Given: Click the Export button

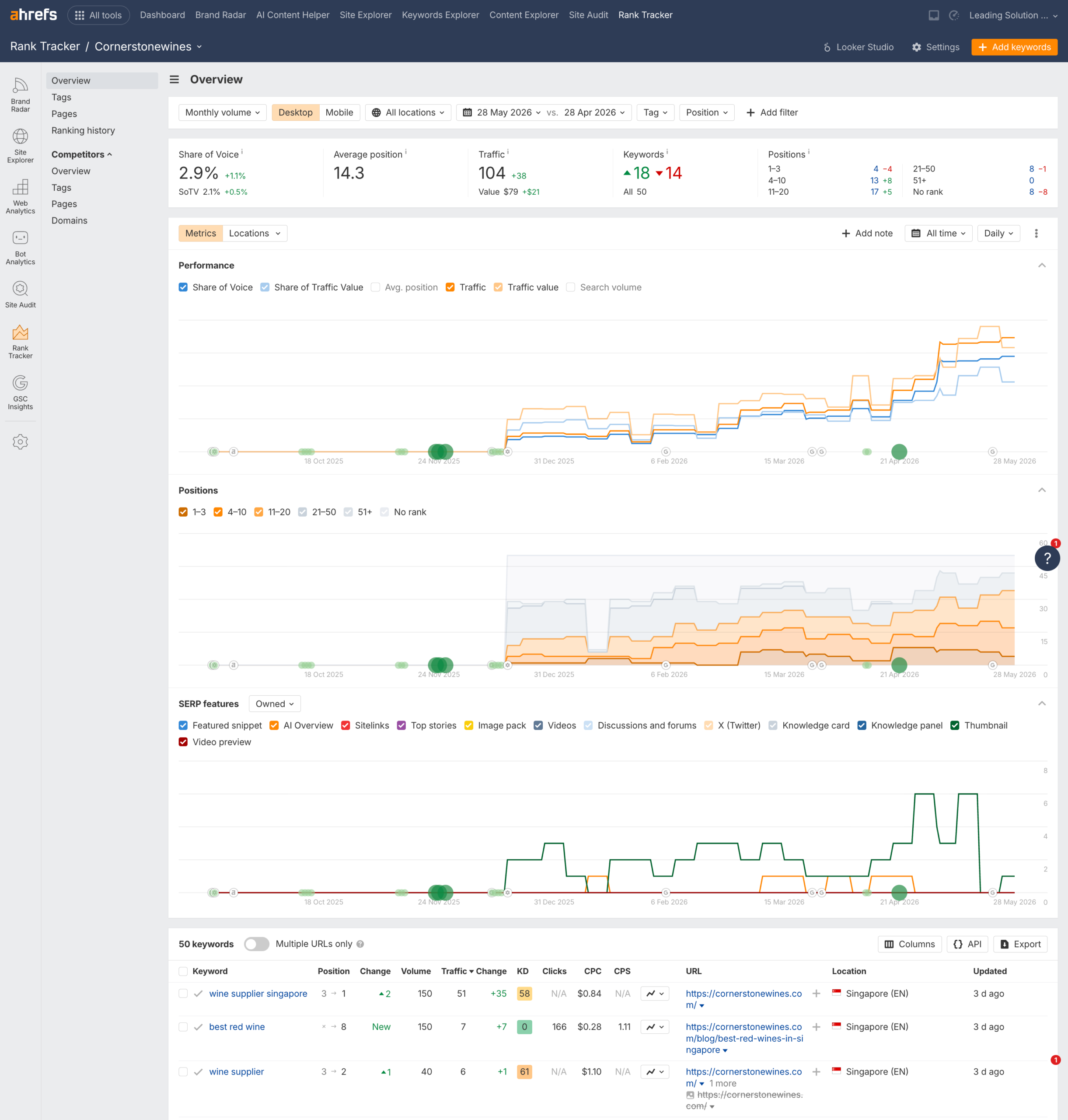Looking at the screenshot, I should 1020,944.
